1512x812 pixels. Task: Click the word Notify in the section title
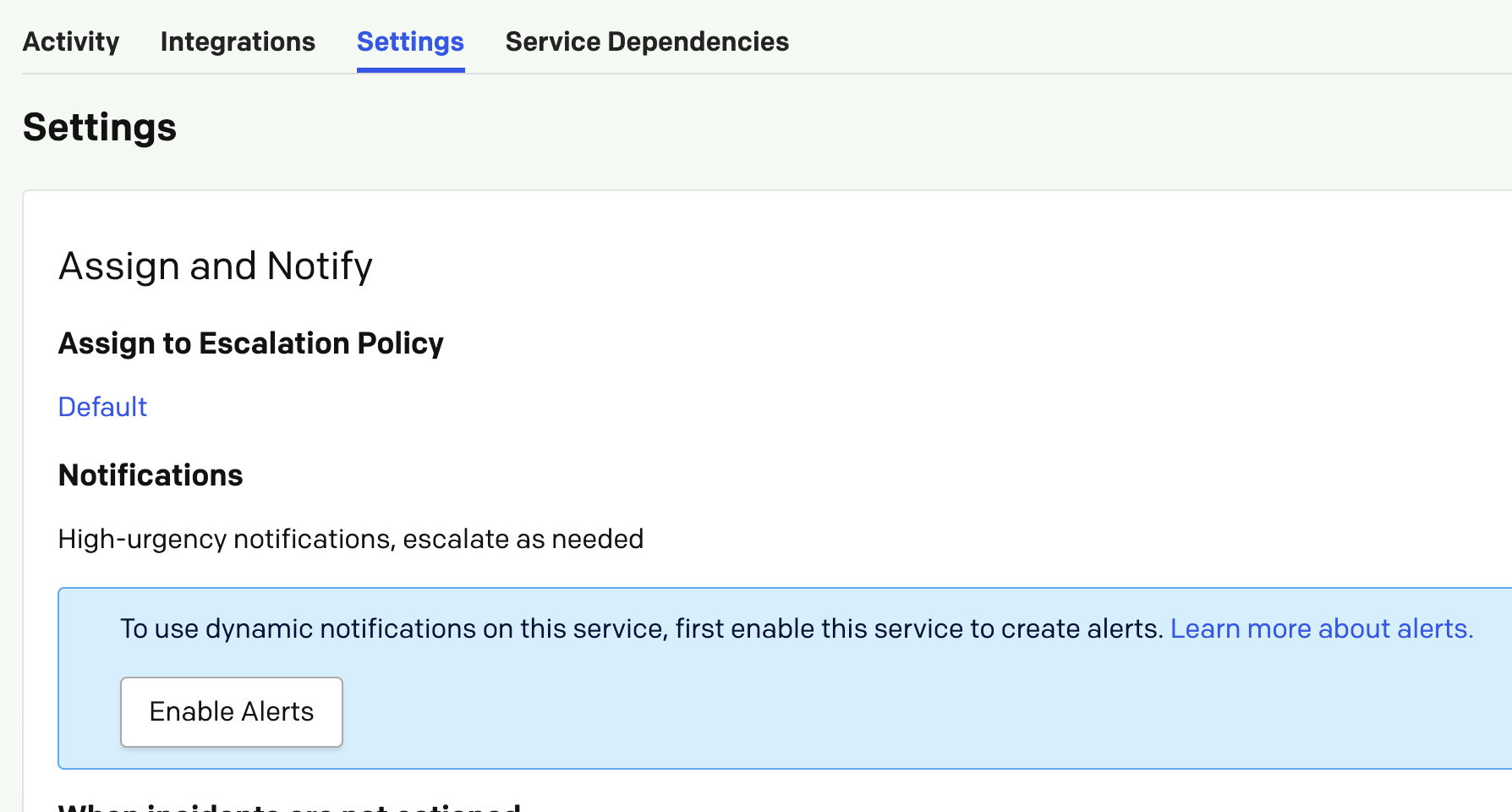click(320, 266)
